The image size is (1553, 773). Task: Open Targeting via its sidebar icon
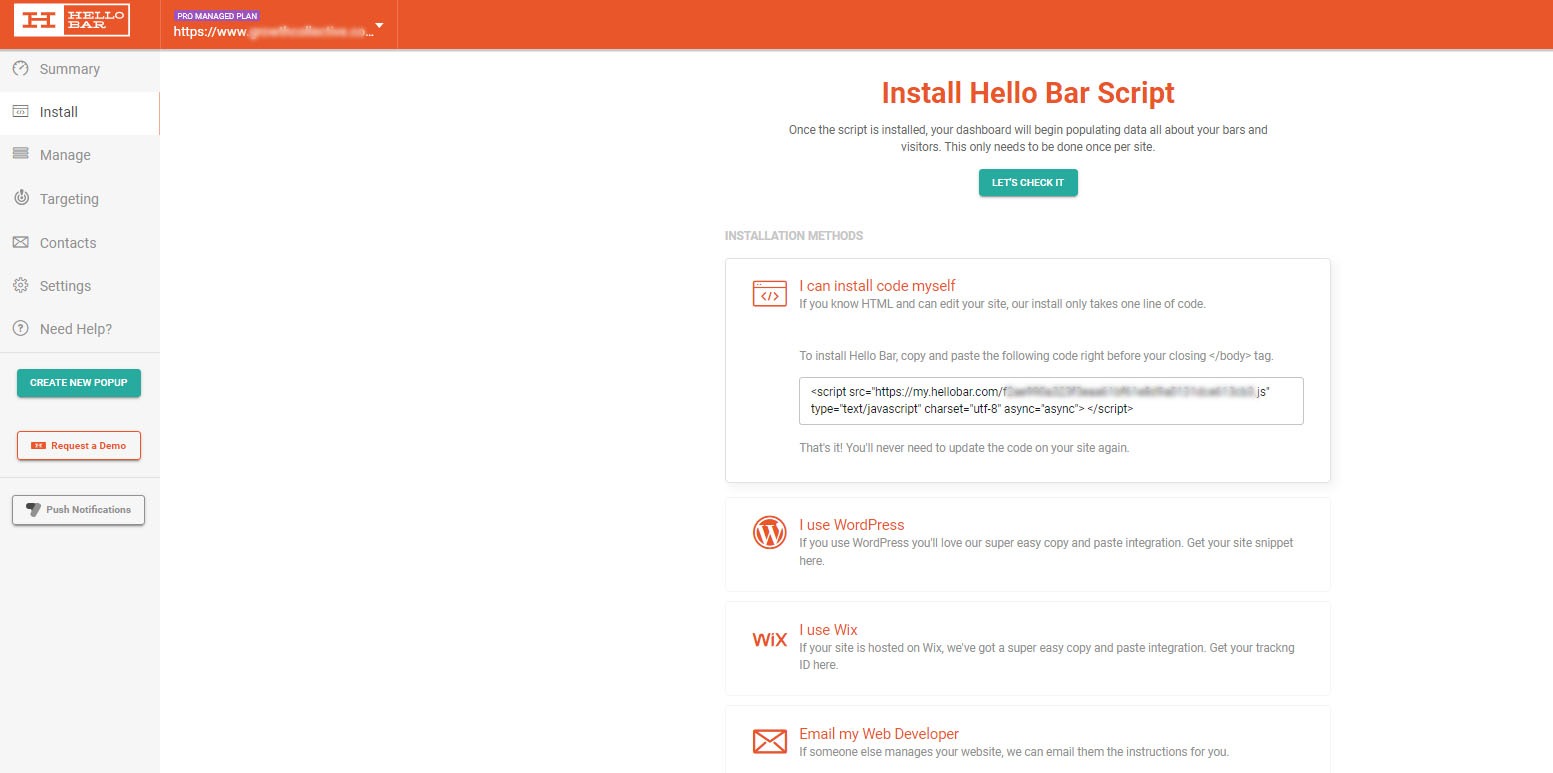coord(22,198)
